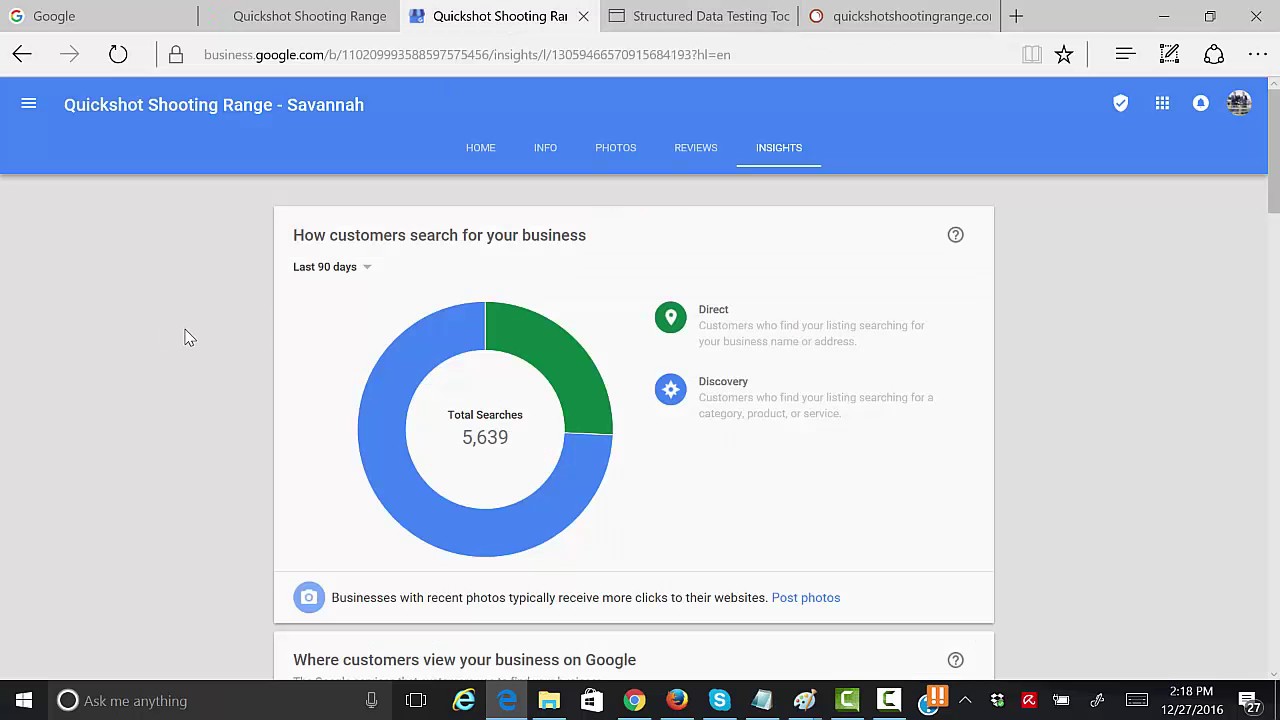Viewport: 1280px width, 720px height.
Task: Open a new browser tab
Action: tap(1016, 16)
